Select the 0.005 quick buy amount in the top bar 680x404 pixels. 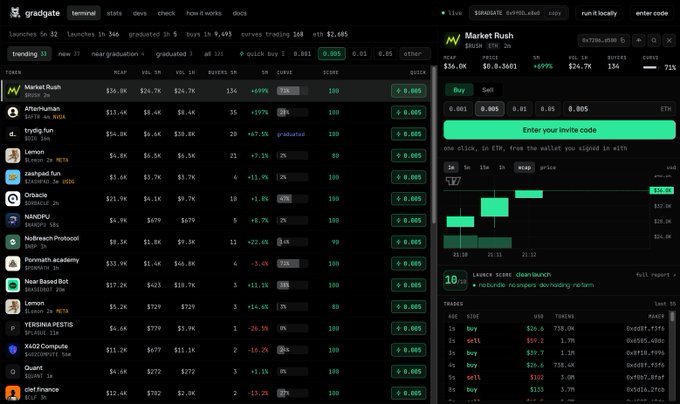[x=332, y=54]
